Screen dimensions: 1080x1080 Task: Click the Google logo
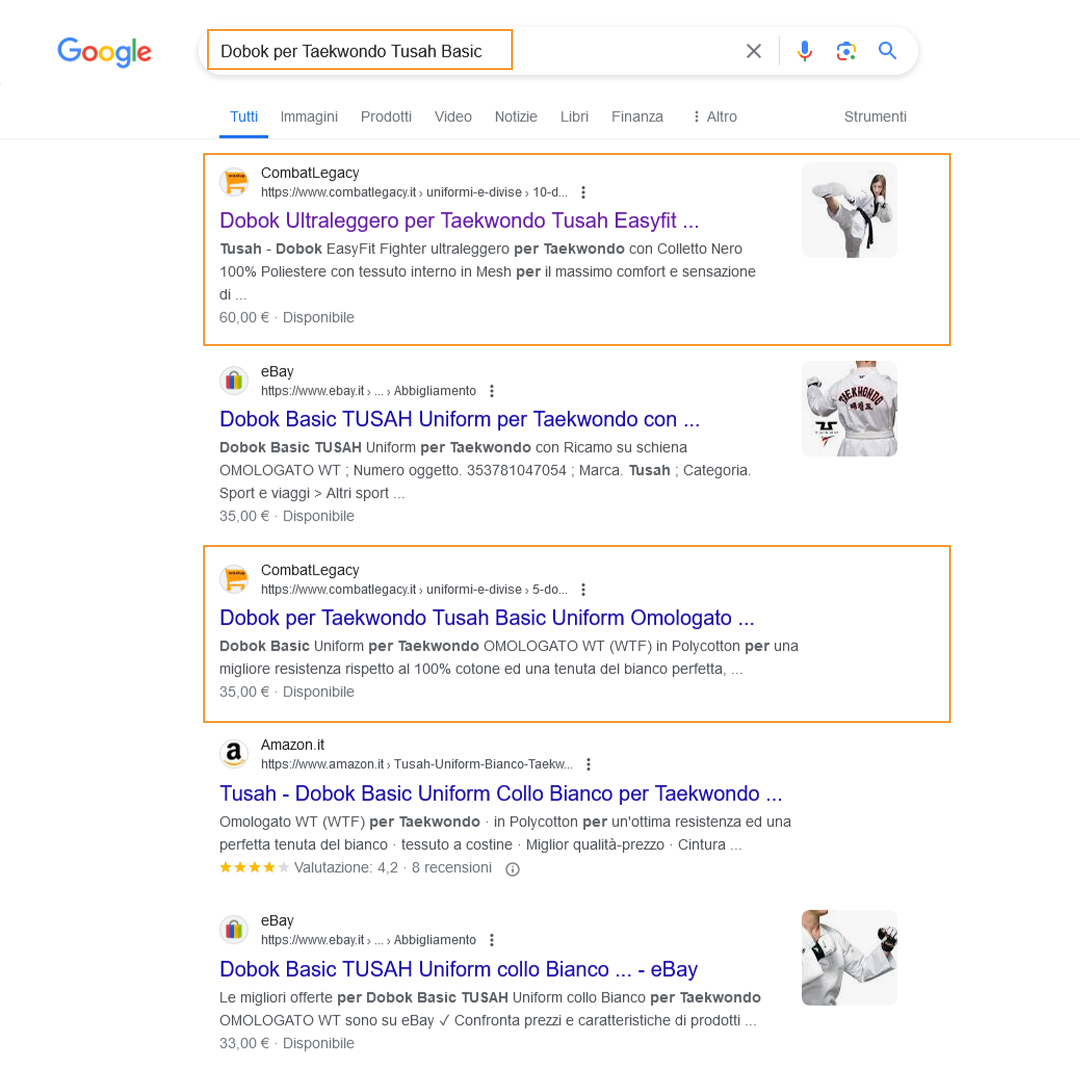coord(104,51)
